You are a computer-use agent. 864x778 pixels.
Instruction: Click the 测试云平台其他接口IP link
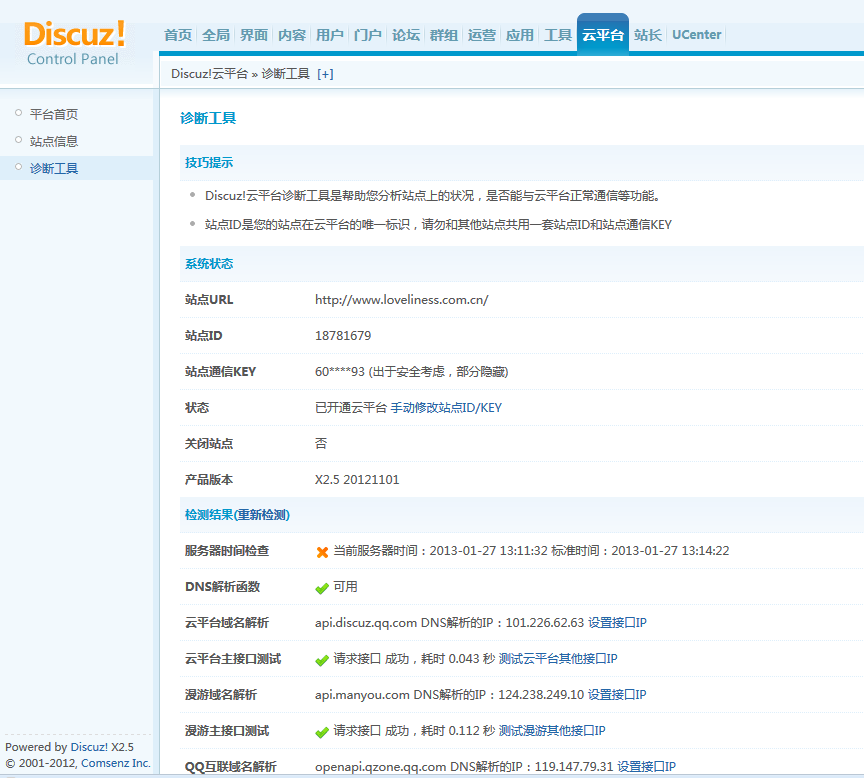558,658
